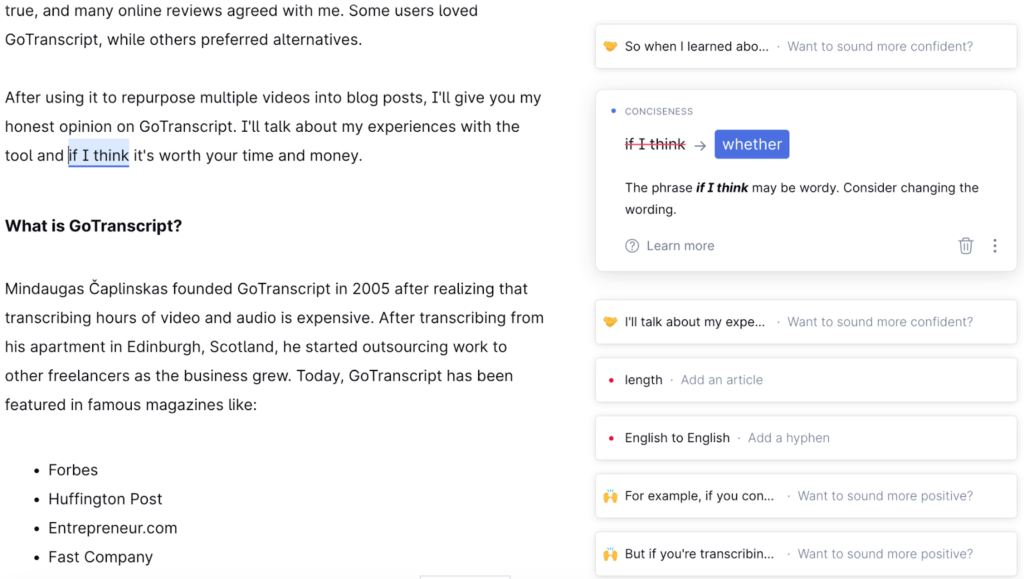Click the question mark help icon
This screenshot has height=579, width=1024.
pos(632,246)
